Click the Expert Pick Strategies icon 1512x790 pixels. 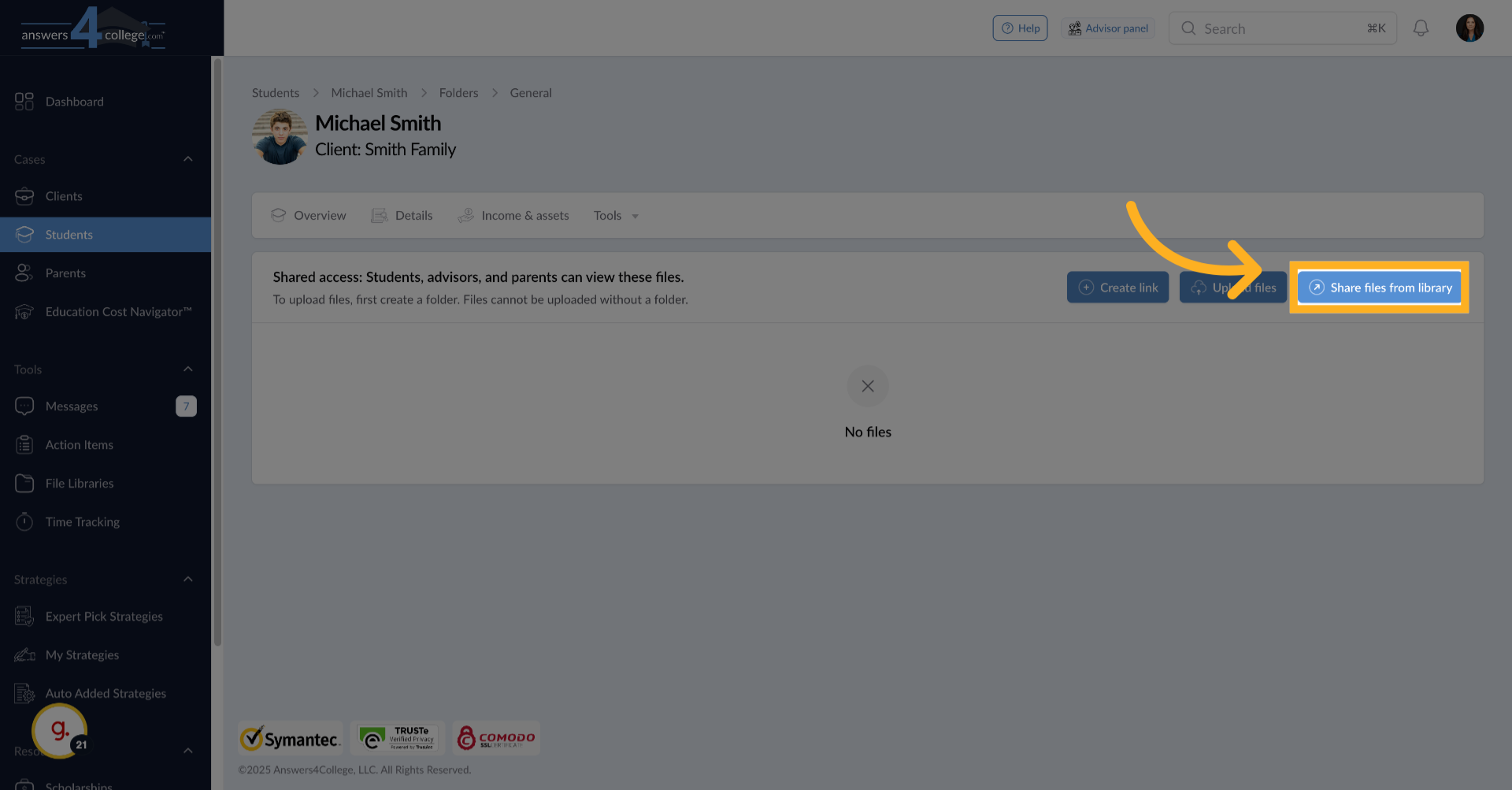pos(24,617)
